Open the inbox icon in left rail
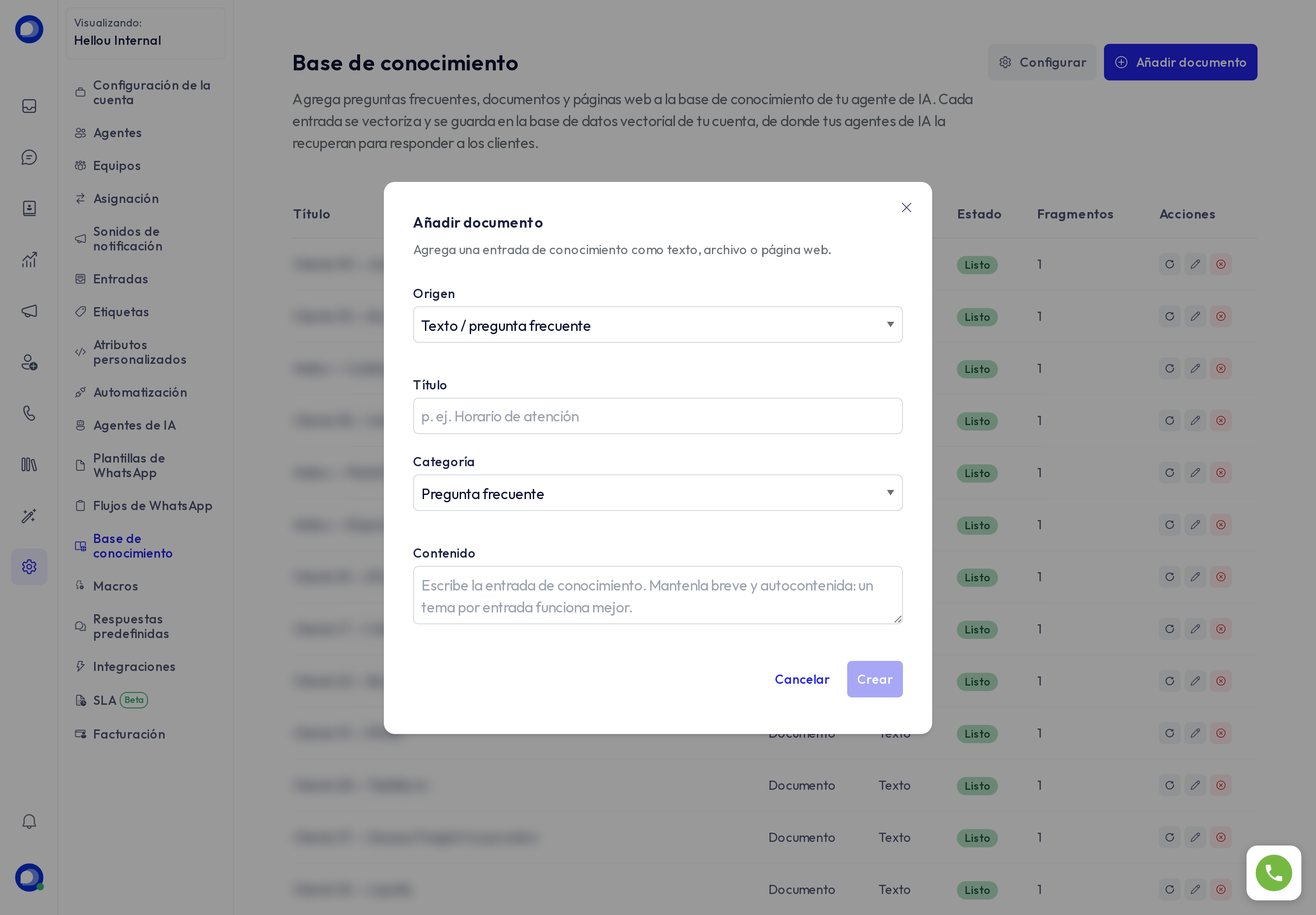The height and width of the screenshot is (915, 1316). (29, 106)
